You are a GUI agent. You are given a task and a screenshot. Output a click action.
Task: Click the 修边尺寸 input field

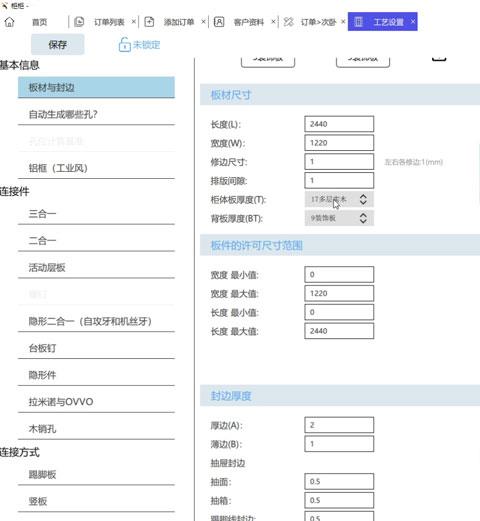point(339,162)
